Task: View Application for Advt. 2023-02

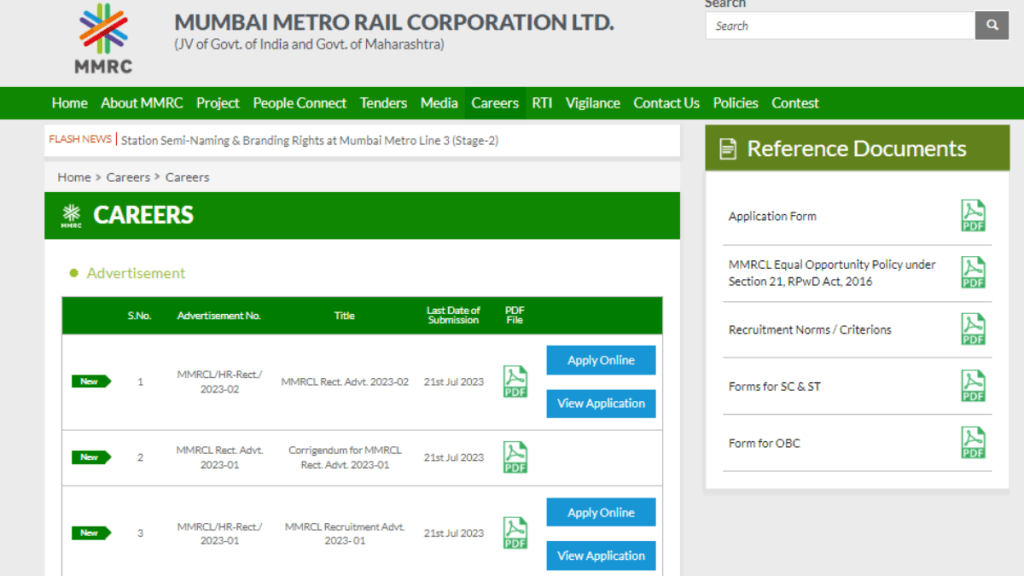Action: pyautogui.click(x=601, y=403)
